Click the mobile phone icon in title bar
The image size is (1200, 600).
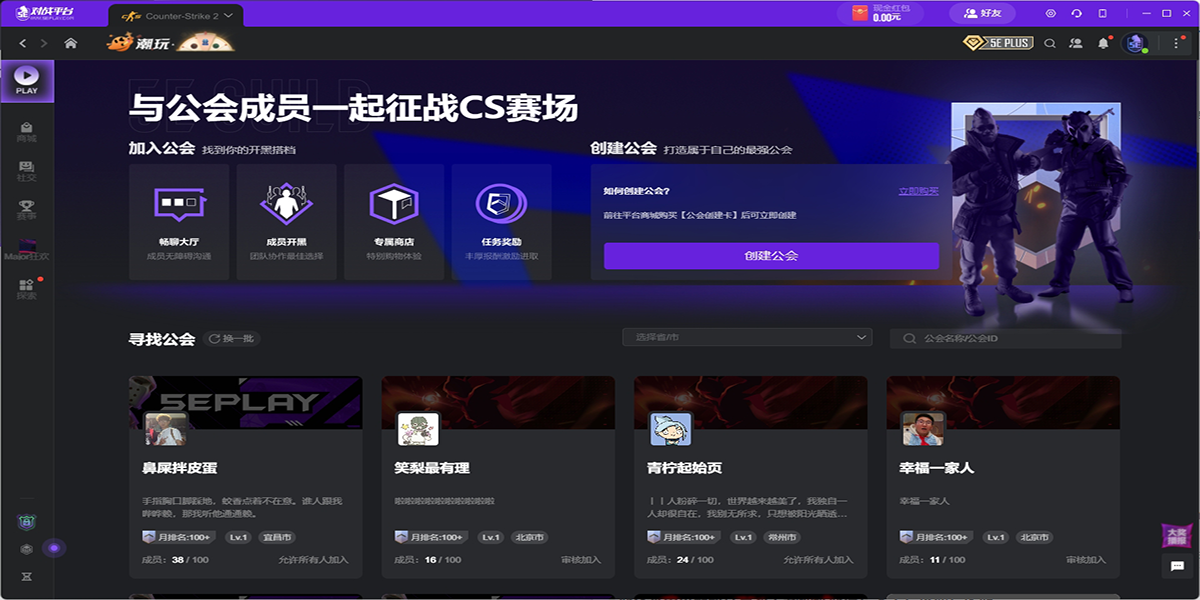tap(1103, 13)
